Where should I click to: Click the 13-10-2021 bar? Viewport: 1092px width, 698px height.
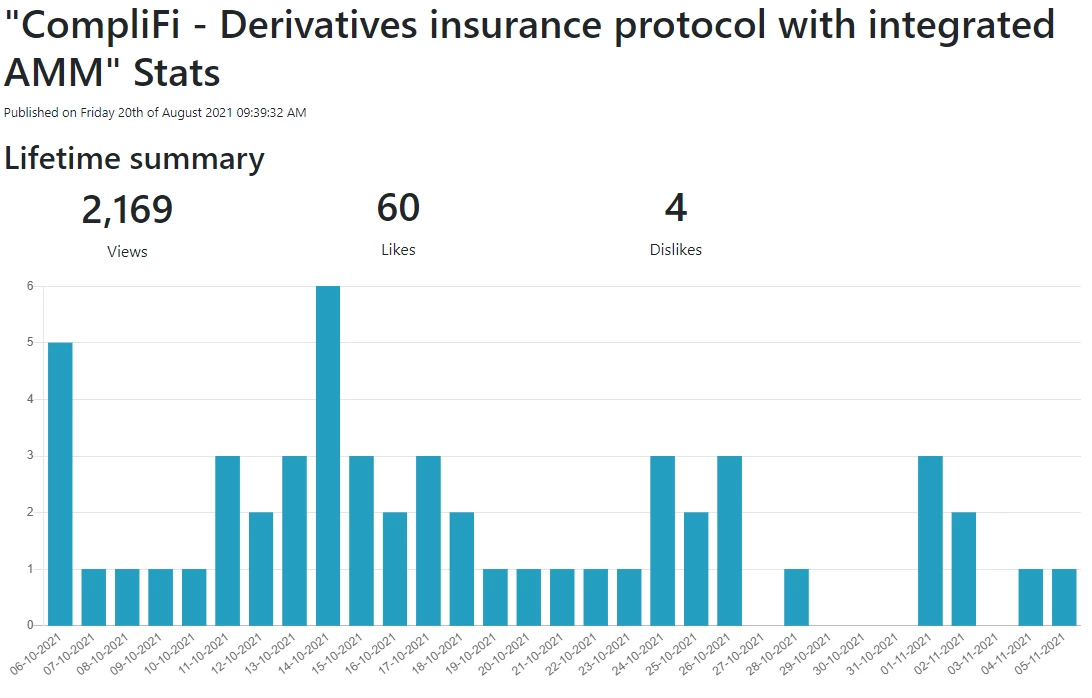295,541
